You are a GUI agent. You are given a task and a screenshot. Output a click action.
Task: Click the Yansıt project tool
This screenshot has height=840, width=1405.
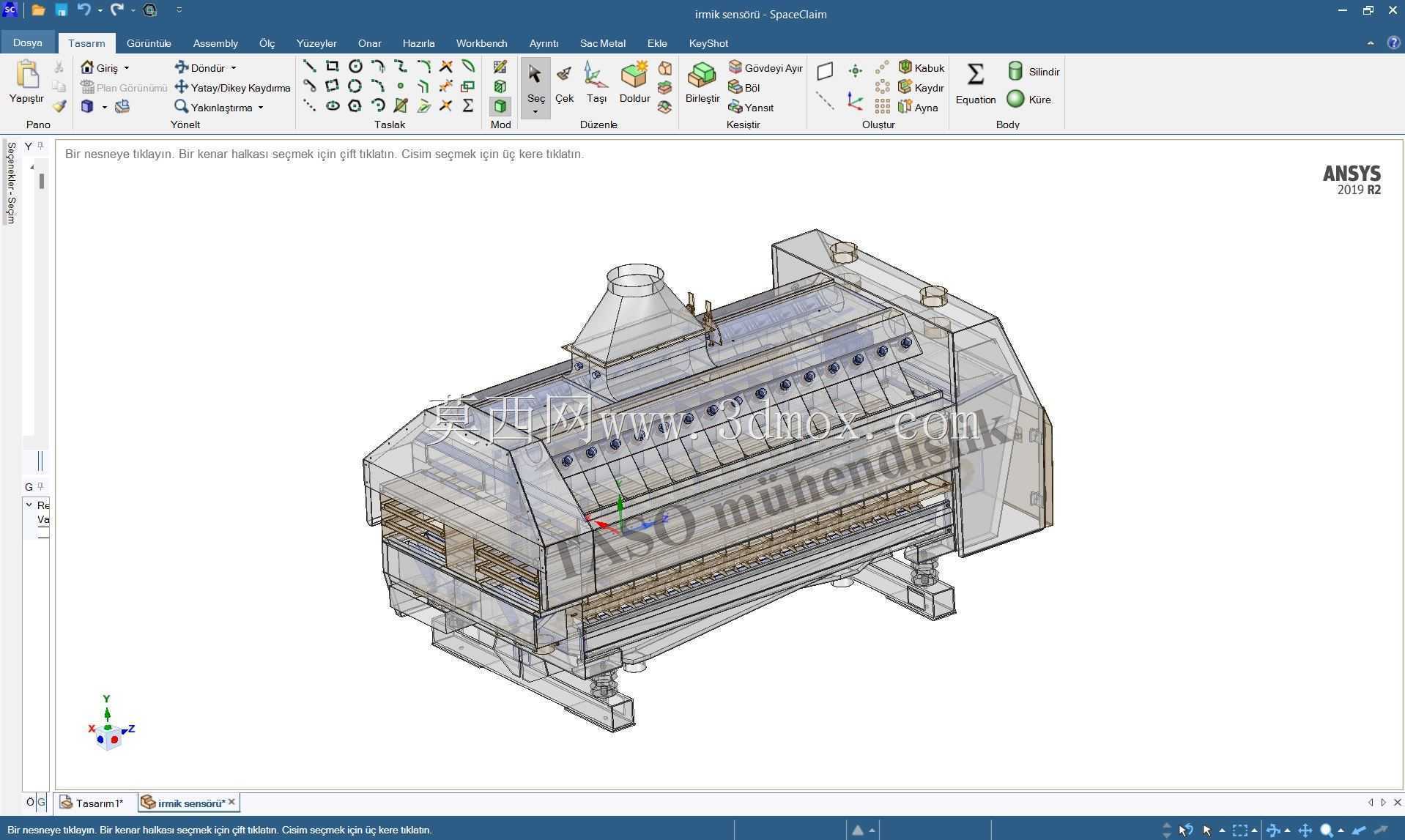(x=751, y=108)
